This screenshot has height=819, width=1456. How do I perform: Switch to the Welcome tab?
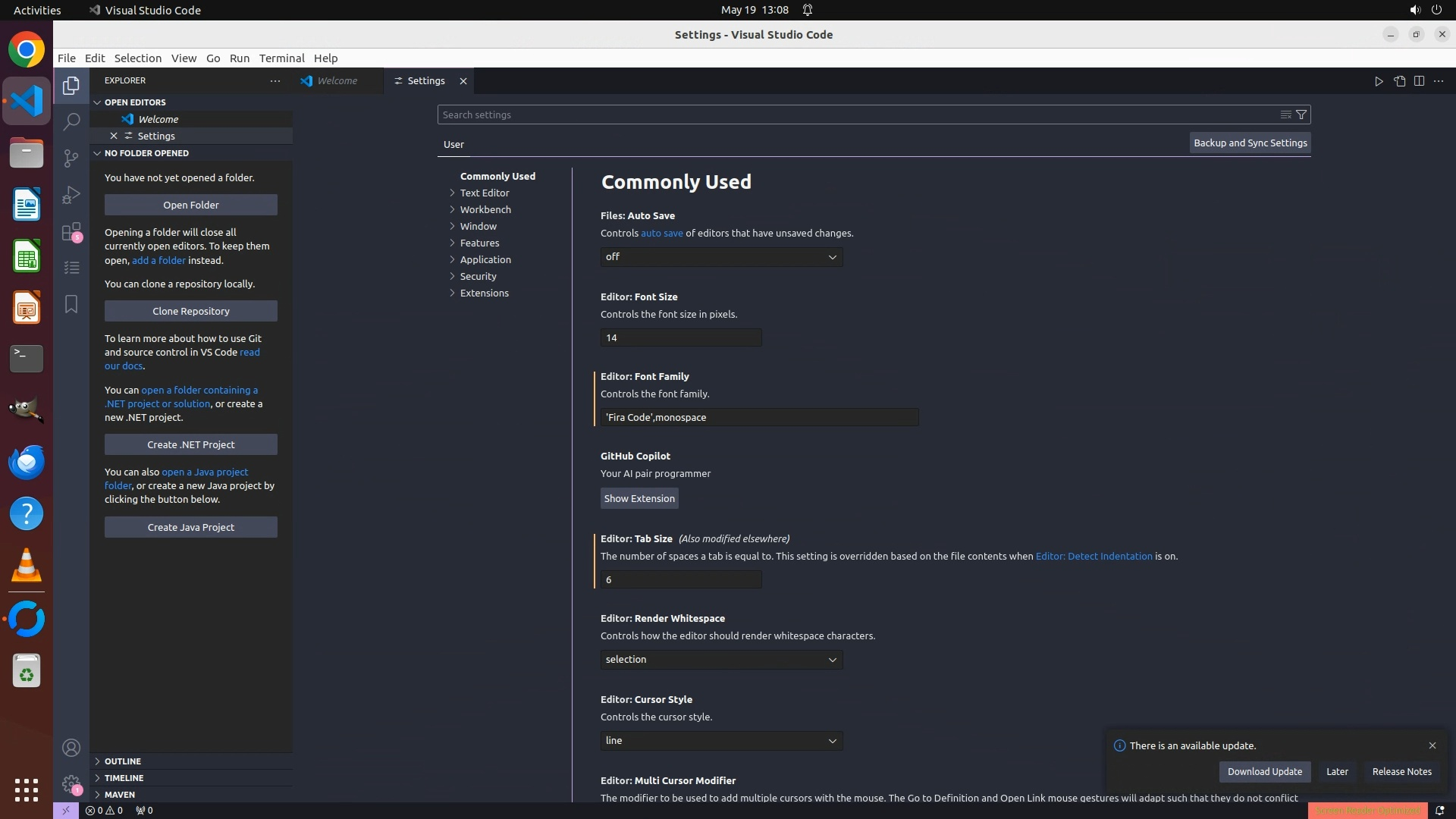[337, 81]
